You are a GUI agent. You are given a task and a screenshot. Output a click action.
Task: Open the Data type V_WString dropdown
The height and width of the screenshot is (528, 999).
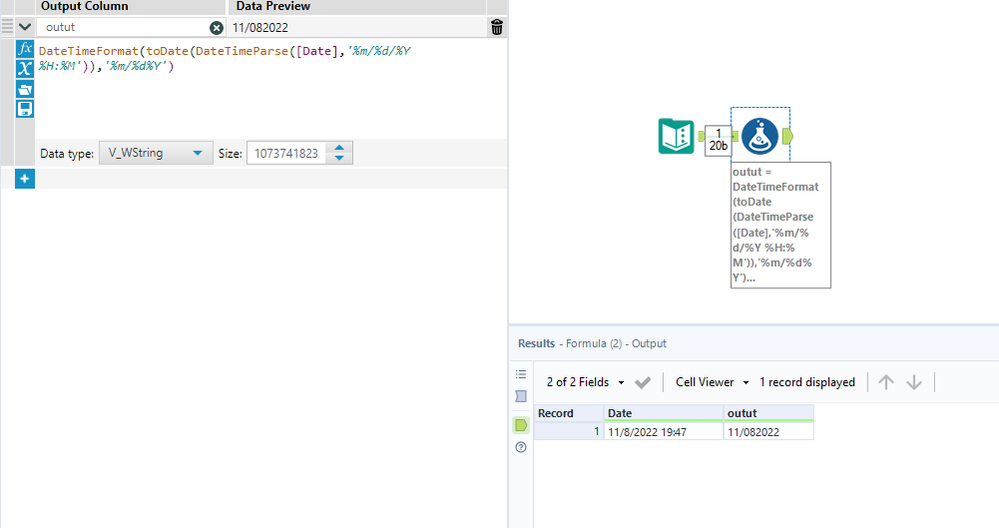coord(156,153)
